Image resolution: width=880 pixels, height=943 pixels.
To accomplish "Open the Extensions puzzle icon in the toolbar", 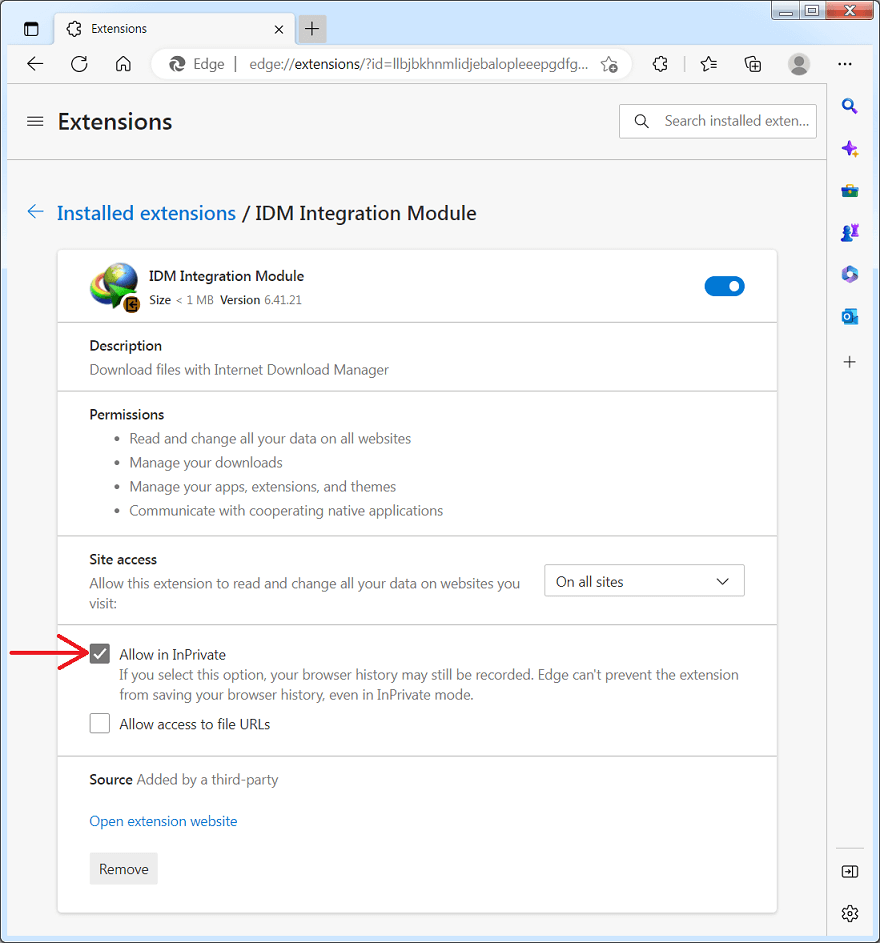I will [x=660, y=63].
